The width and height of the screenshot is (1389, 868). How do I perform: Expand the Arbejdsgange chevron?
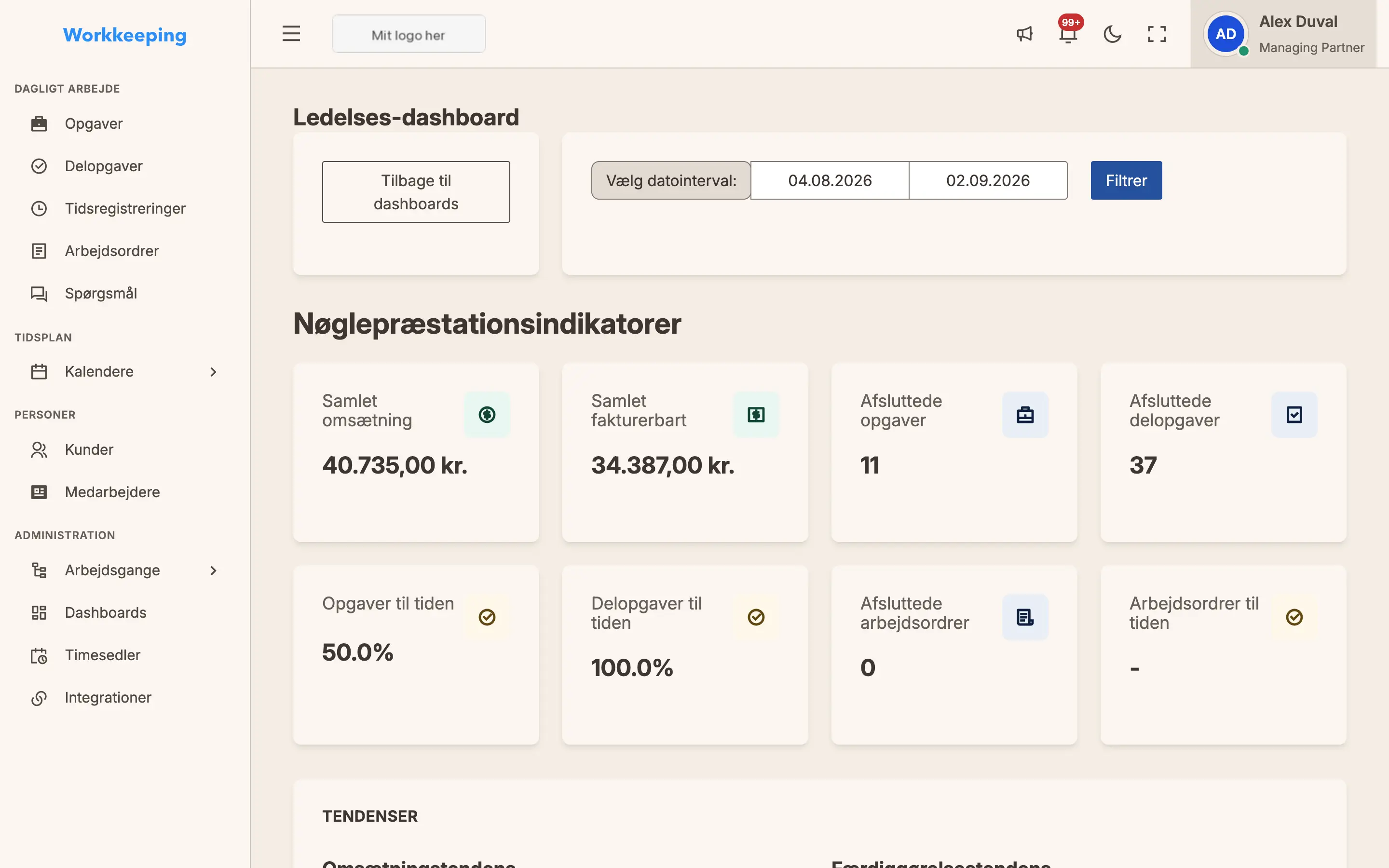coord(213,570)
